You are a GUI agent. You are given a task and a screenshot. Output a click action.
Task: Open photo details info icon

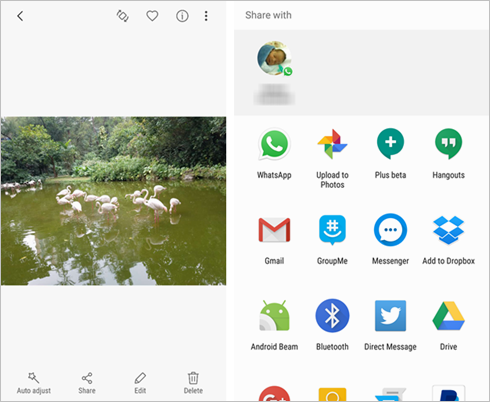pyautogui.click(x=182, y=16)
